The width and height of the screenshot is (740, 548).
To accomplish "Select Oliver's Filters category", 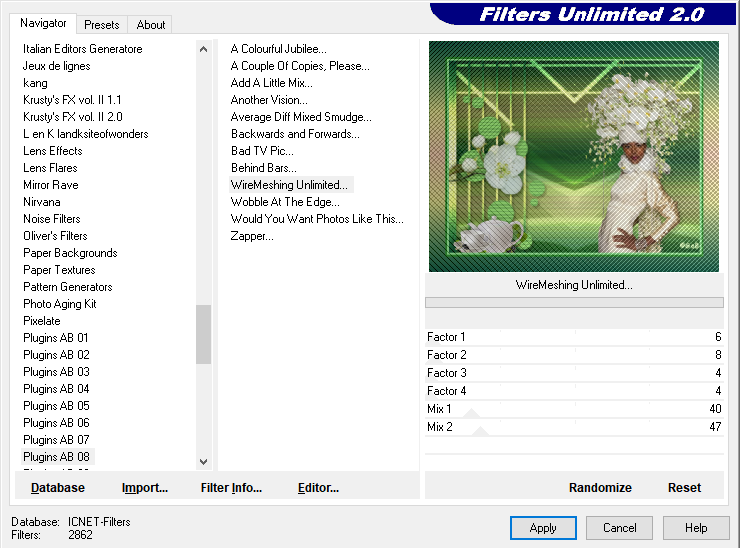I will point(55,236).
